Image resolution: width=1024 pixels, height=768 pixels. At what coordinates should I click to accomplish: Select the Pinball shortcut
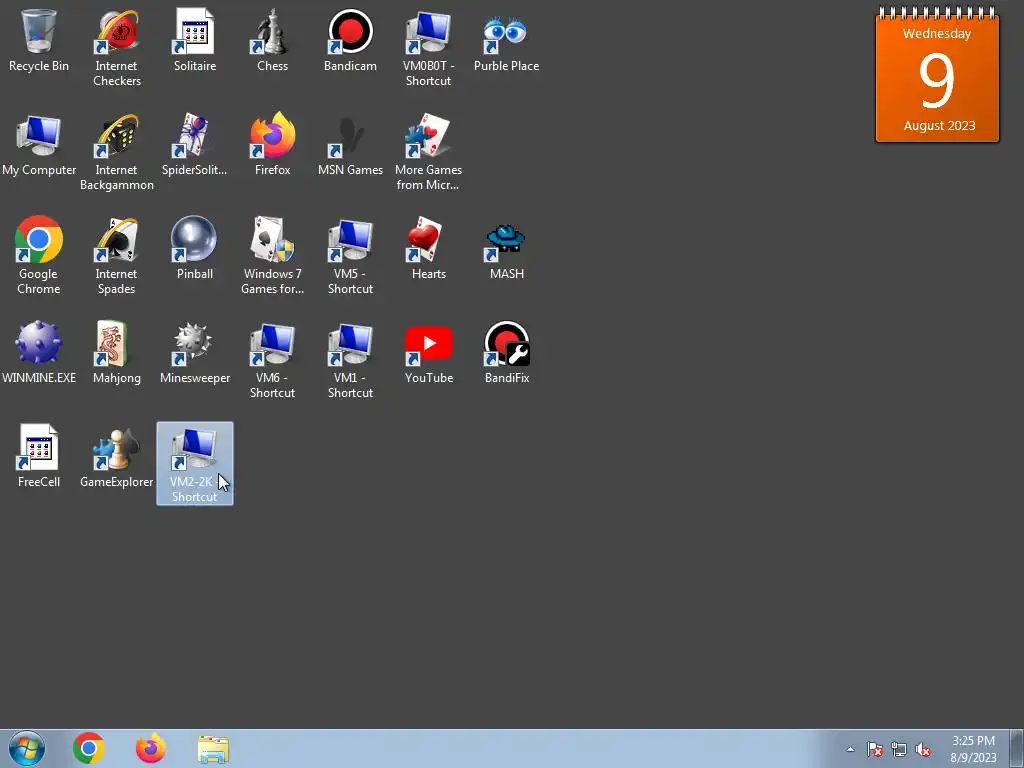coord(195,249)
